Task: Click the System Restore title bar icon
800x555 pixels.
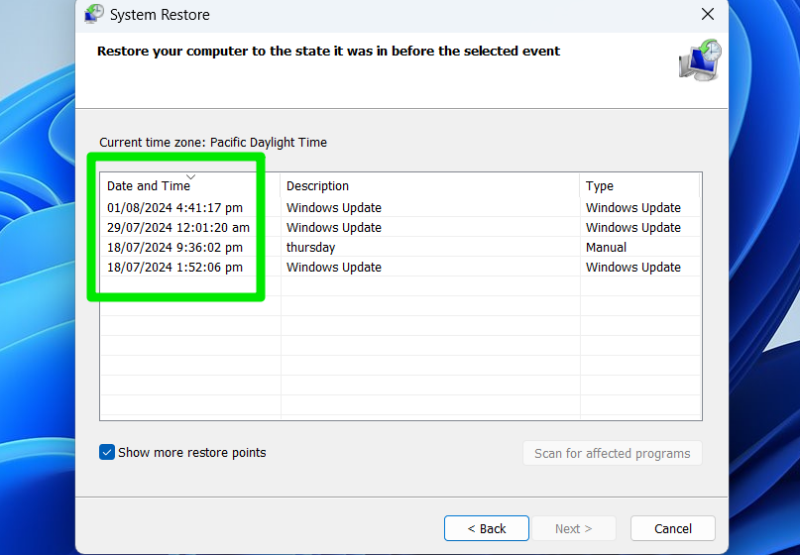Action: coord(94,14)
